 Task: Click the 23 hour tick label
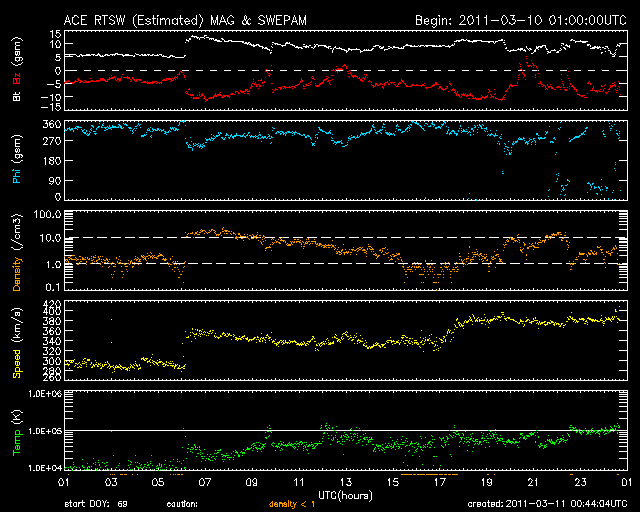point(580,482)
